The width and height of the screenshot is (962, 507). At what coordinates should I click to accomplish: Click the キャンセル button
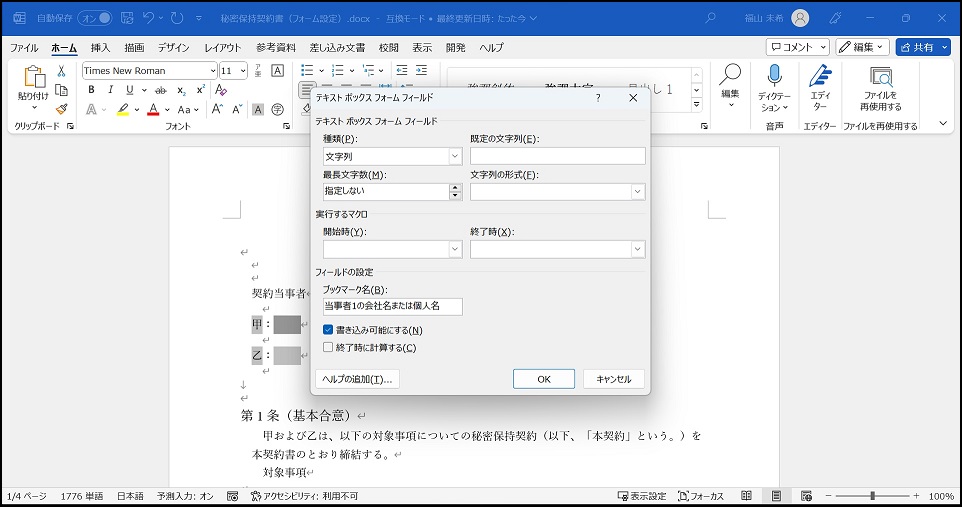614,379
